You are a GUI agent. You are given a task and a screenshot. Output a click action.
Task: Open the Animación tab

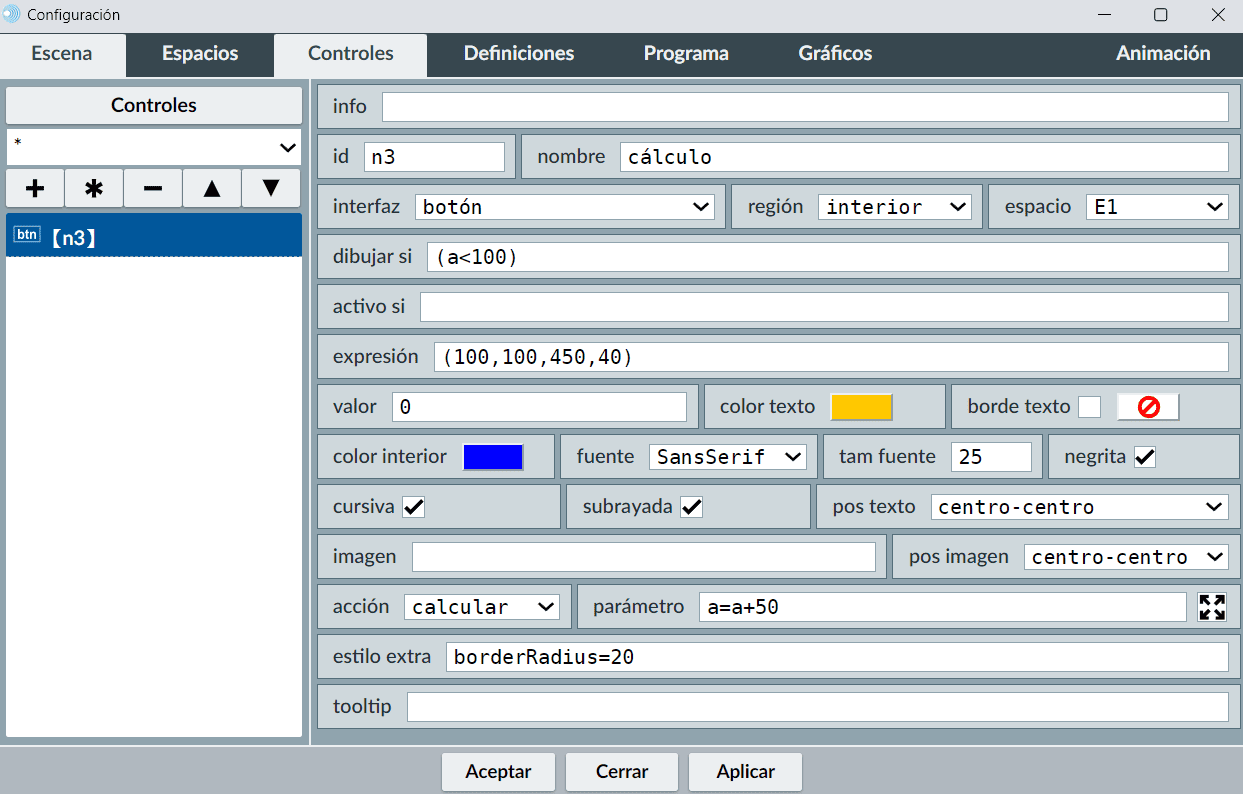[1163, 54]
